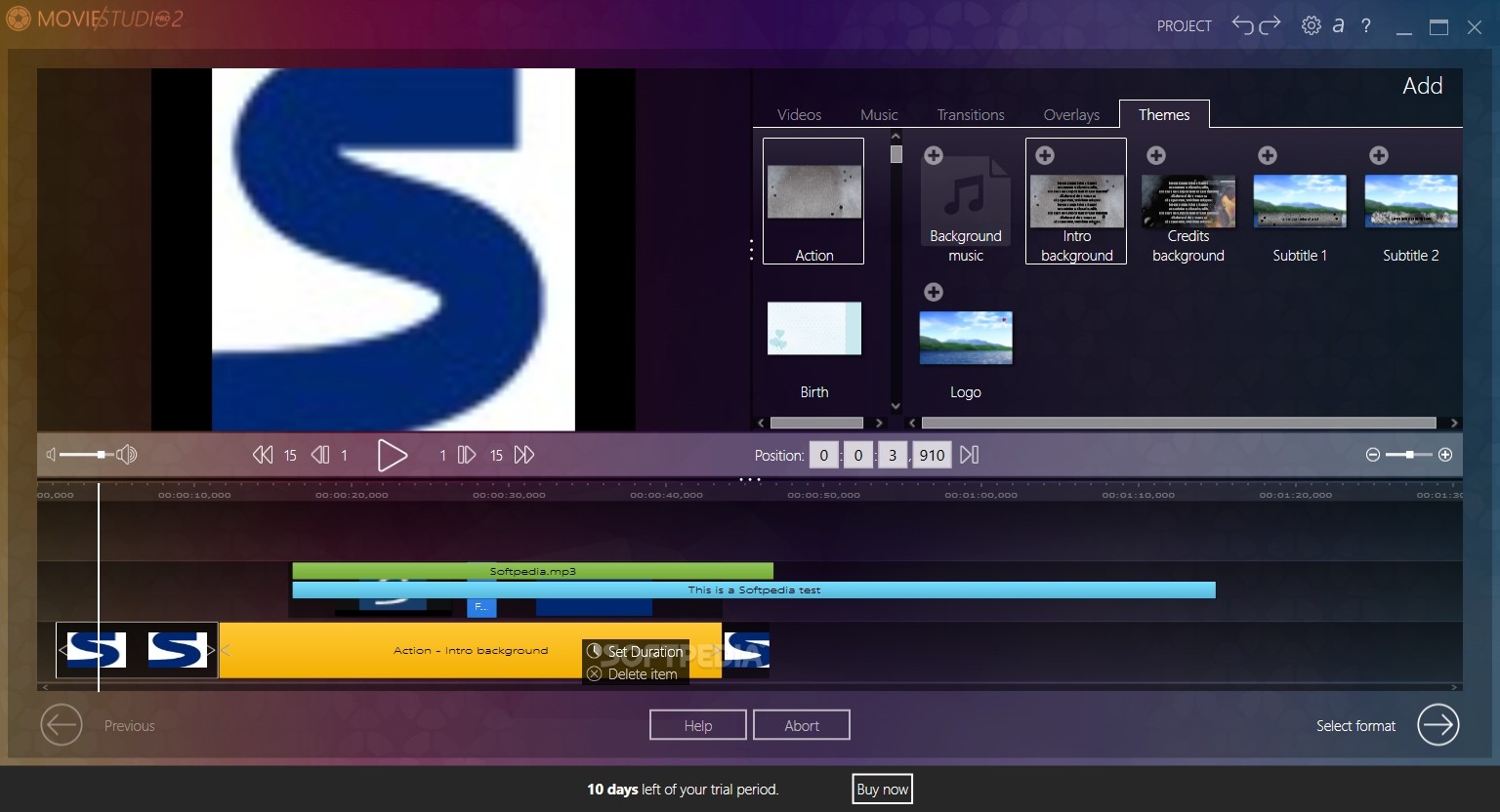This screenshot has height=812, width=1500.
Task: Step forward one frame
Action: 467,455
